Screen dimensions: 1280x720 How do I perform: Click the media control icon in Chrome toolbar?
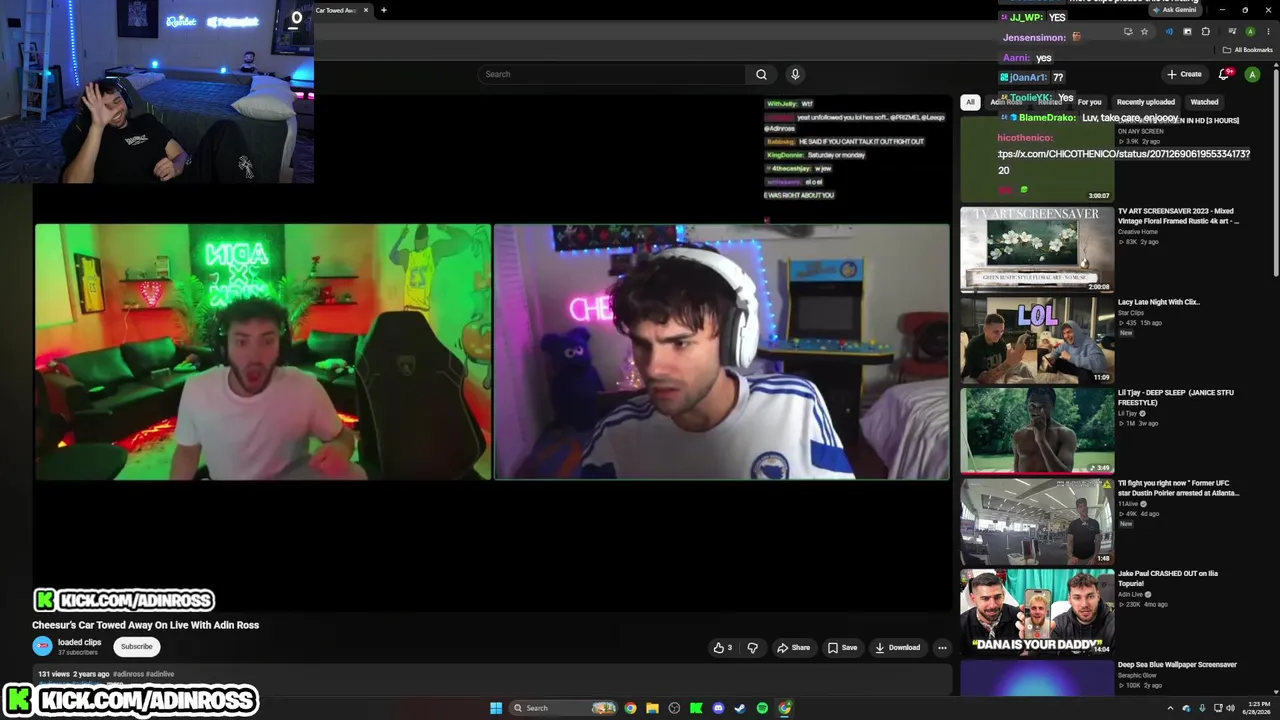coord(1232,31)
